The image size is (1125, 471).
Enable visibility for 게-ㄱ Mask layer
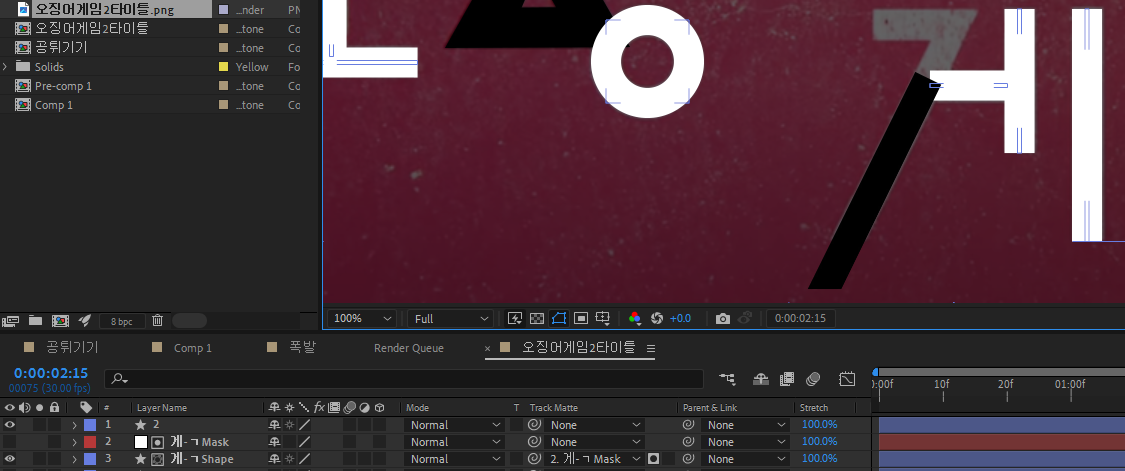point(10,442)
